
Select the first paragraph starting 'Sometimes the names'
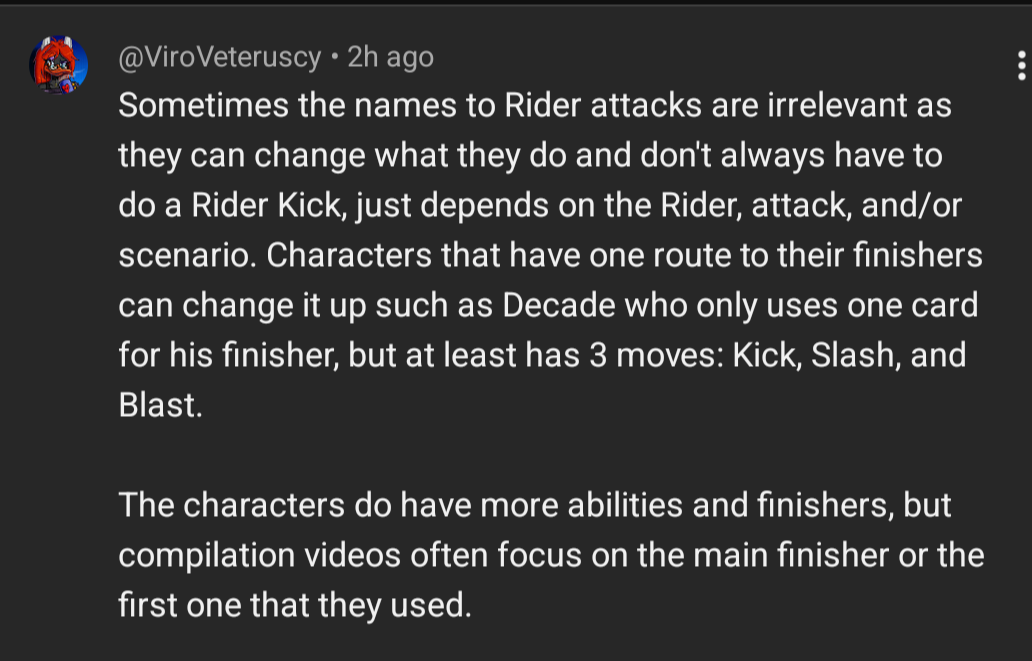(551, 255)
